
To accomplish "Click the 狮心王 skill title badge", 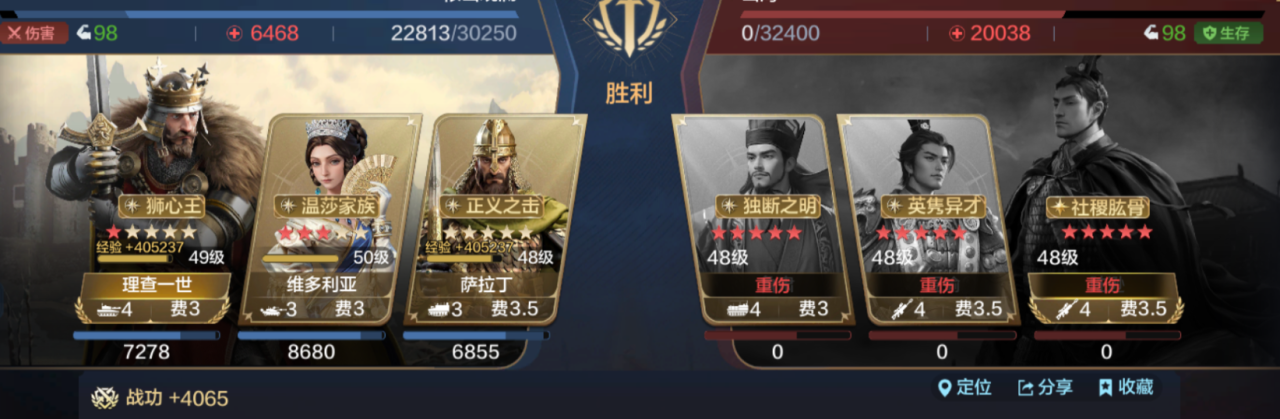I will click(x=162, y=207).
